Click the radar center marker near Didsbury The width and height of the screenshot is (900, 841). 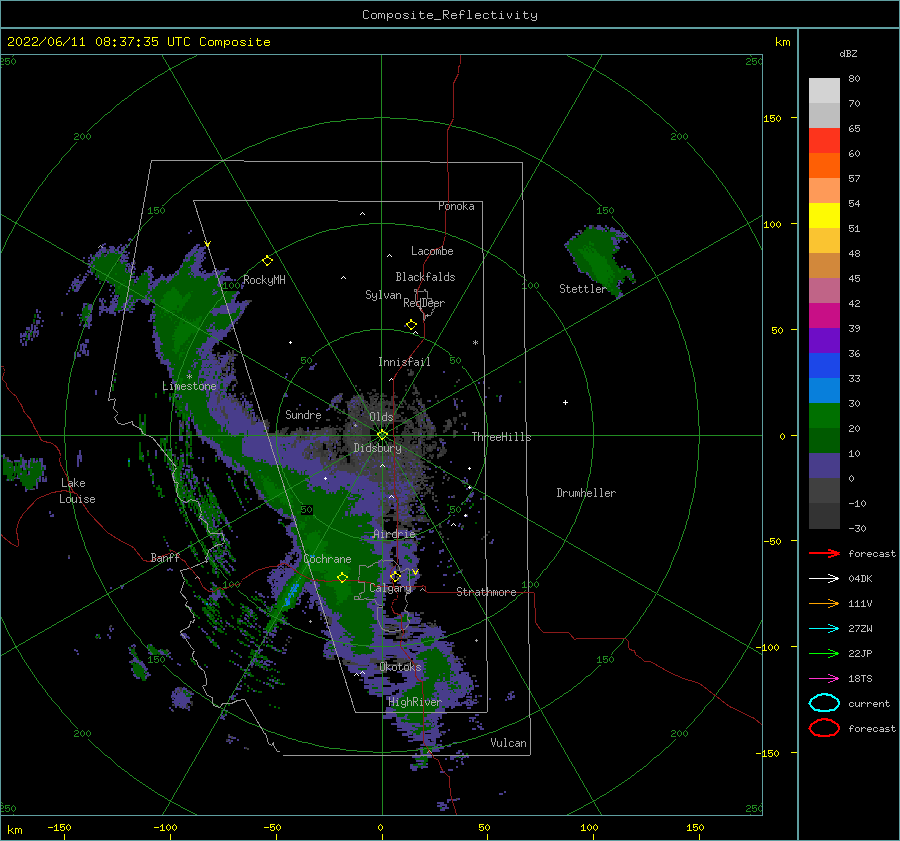[x=382, y=435]
